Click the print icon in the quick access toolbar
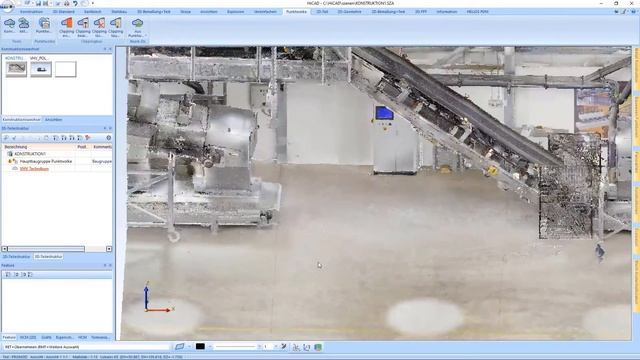 click(x=66, y=3)
